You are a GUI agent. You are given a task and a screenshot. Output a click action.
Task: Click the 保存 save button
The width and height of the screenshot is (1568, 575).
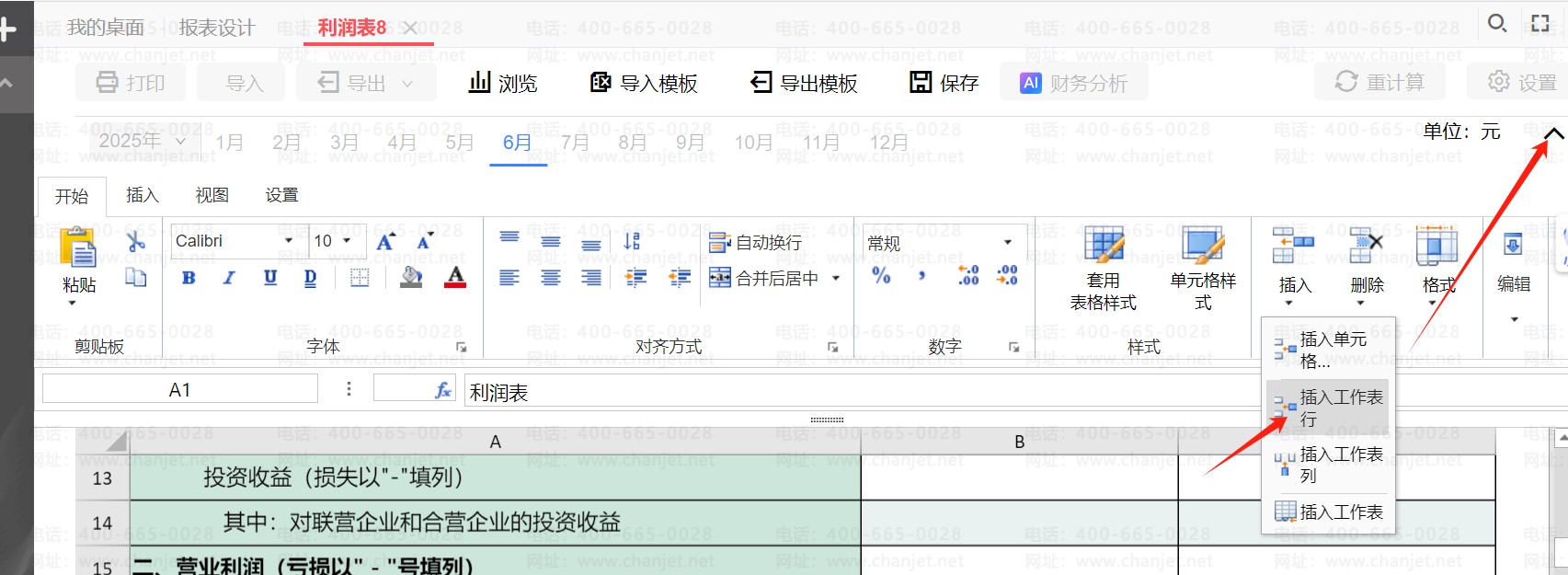944,84
